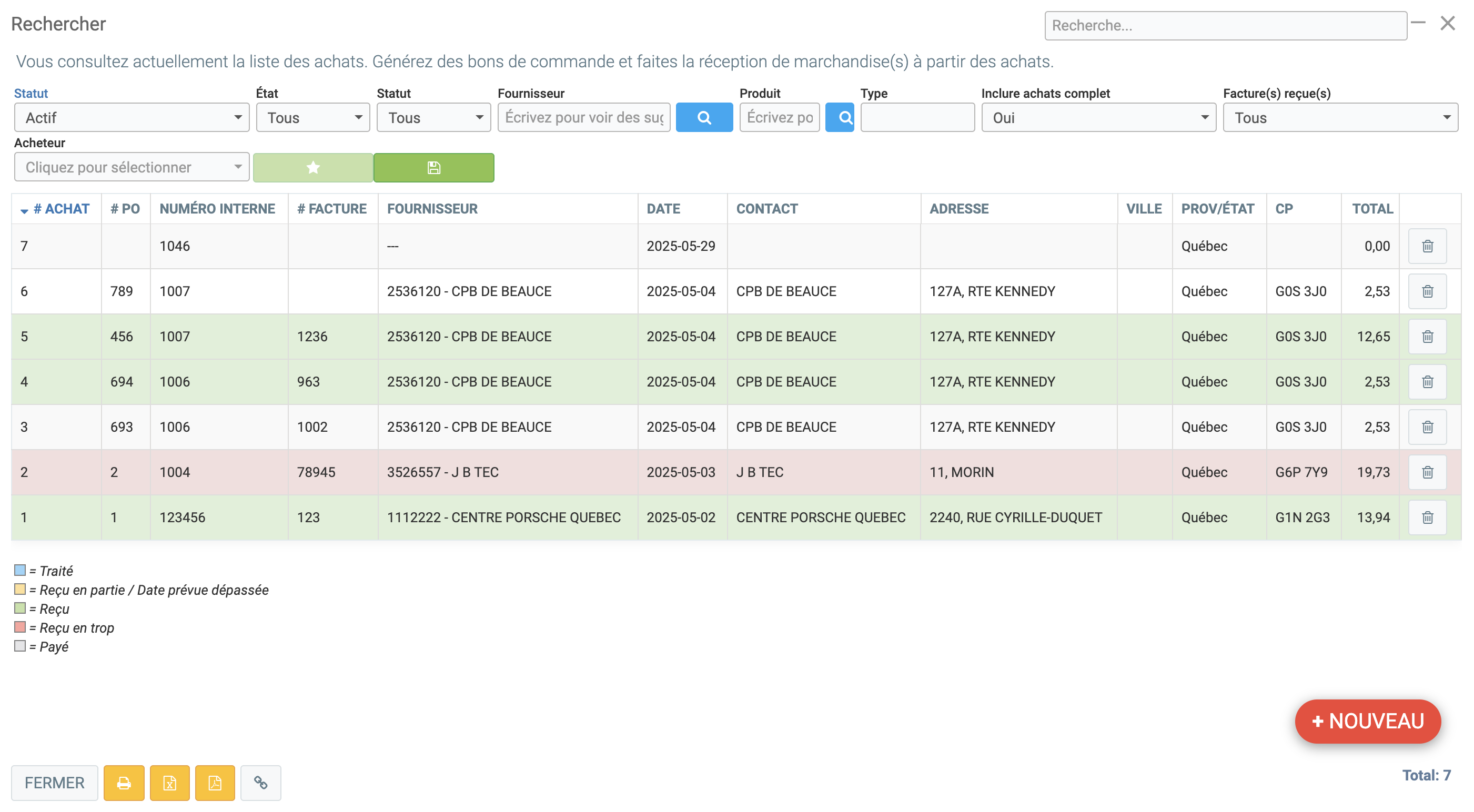Open Facture(s) reçue(s) dropdown

tap(1339, 117)
